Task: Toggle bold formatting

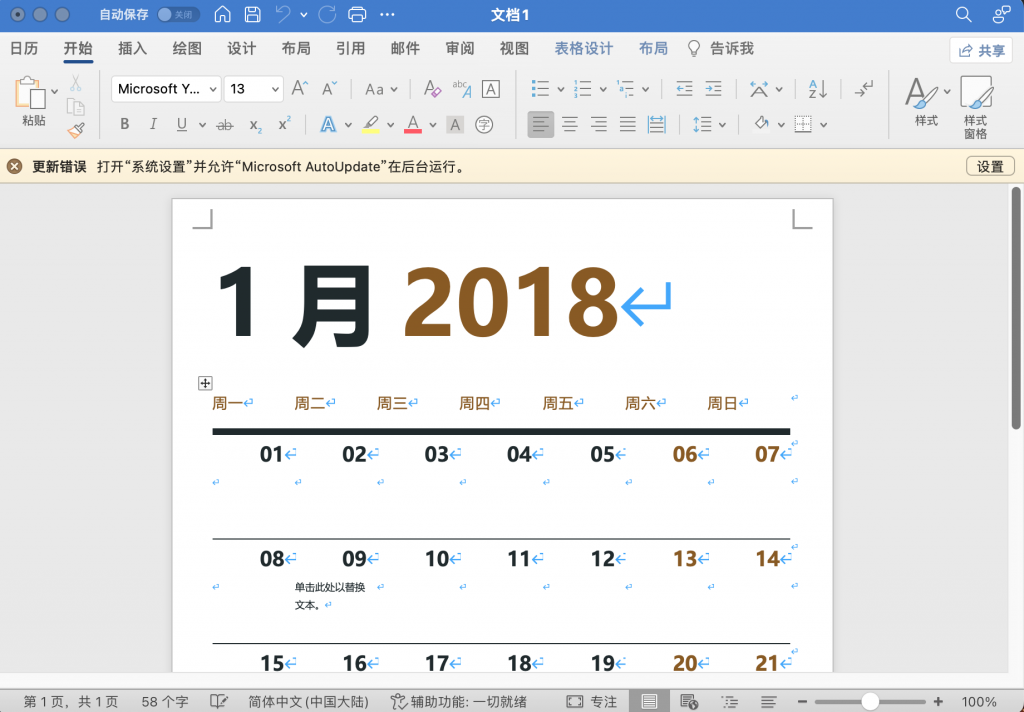Action: [124, 124]
